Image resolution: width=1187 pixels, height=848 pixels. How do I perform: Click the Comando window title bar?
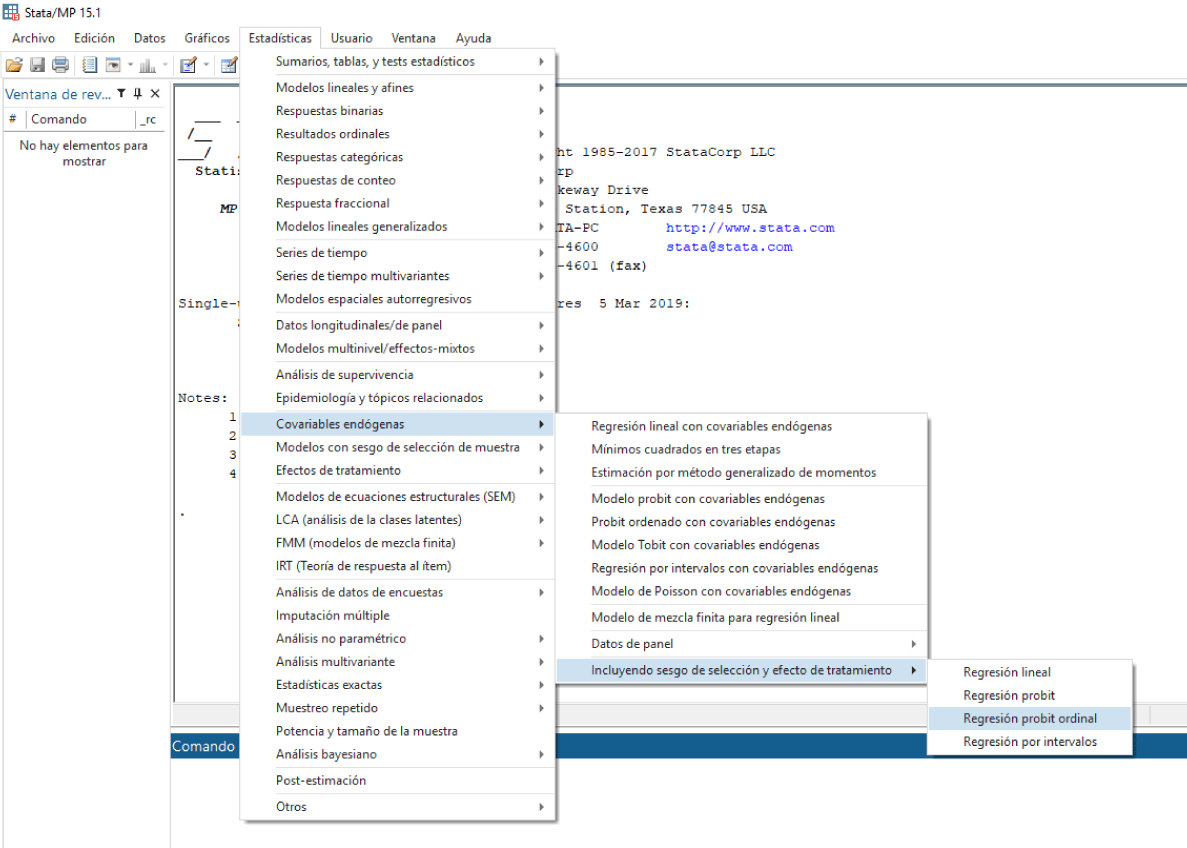[678, 746]
